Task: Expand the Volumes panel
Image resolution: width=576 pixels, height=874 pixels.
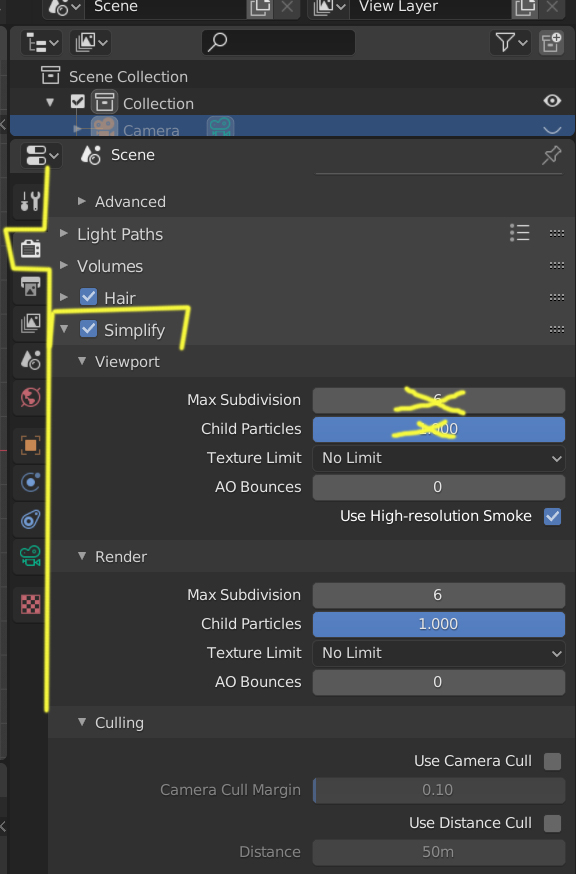Action: pos(64,265)
